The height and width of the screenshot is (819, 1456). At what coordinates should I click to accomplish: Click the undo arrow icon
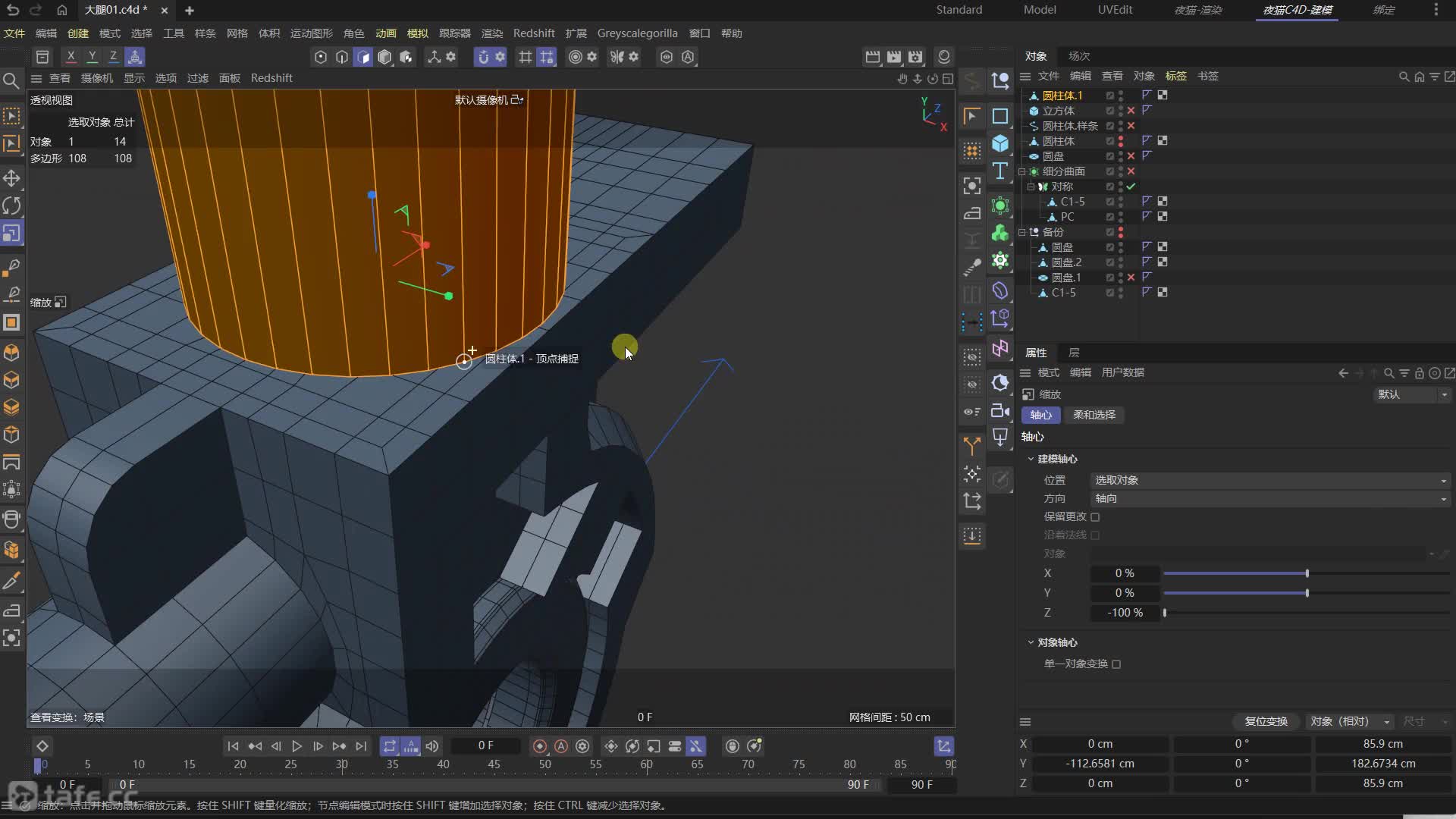(x=13, y=10)
